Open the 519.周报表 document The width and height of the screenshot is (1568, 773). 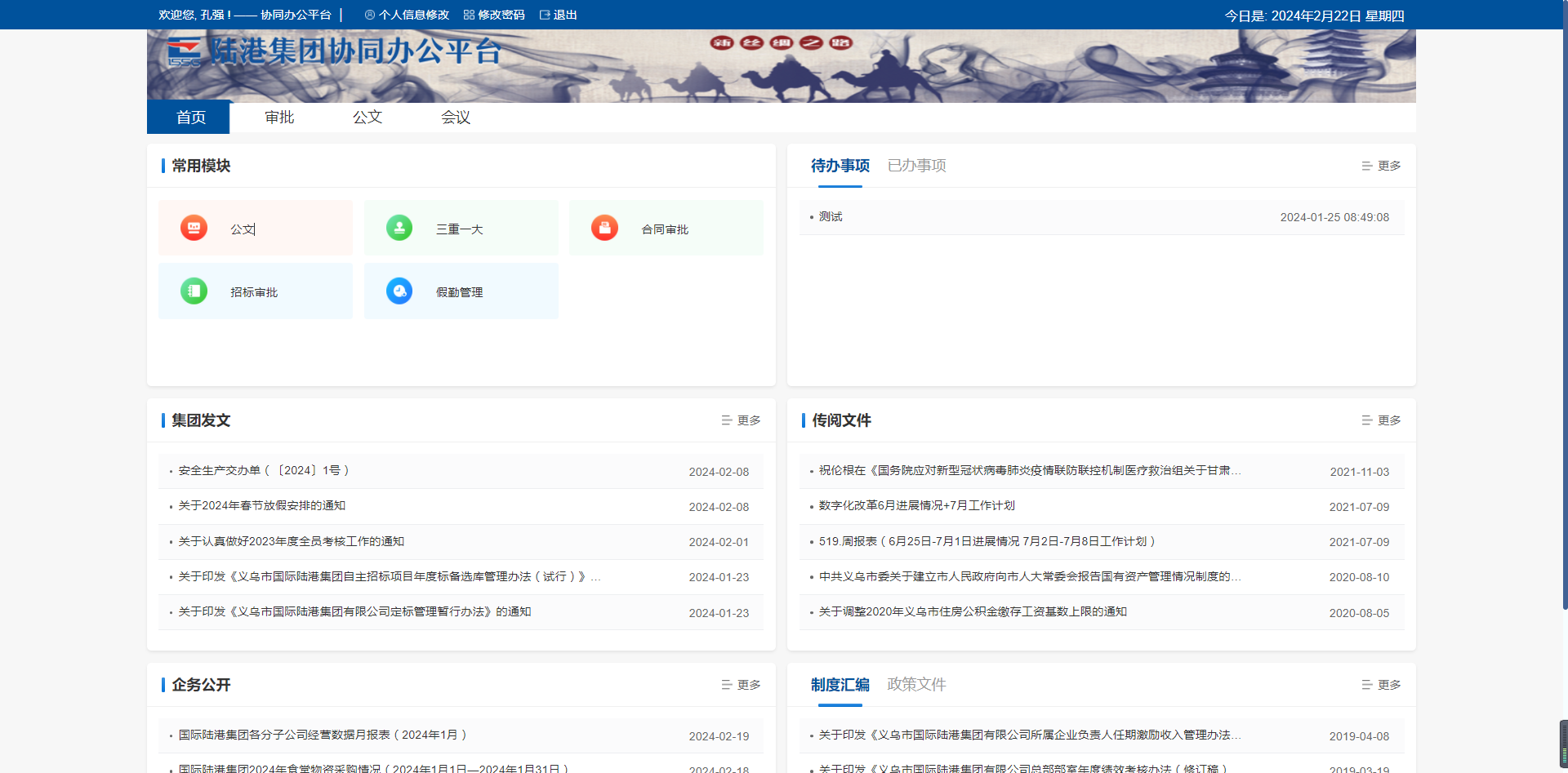click(x=987, y=541)
